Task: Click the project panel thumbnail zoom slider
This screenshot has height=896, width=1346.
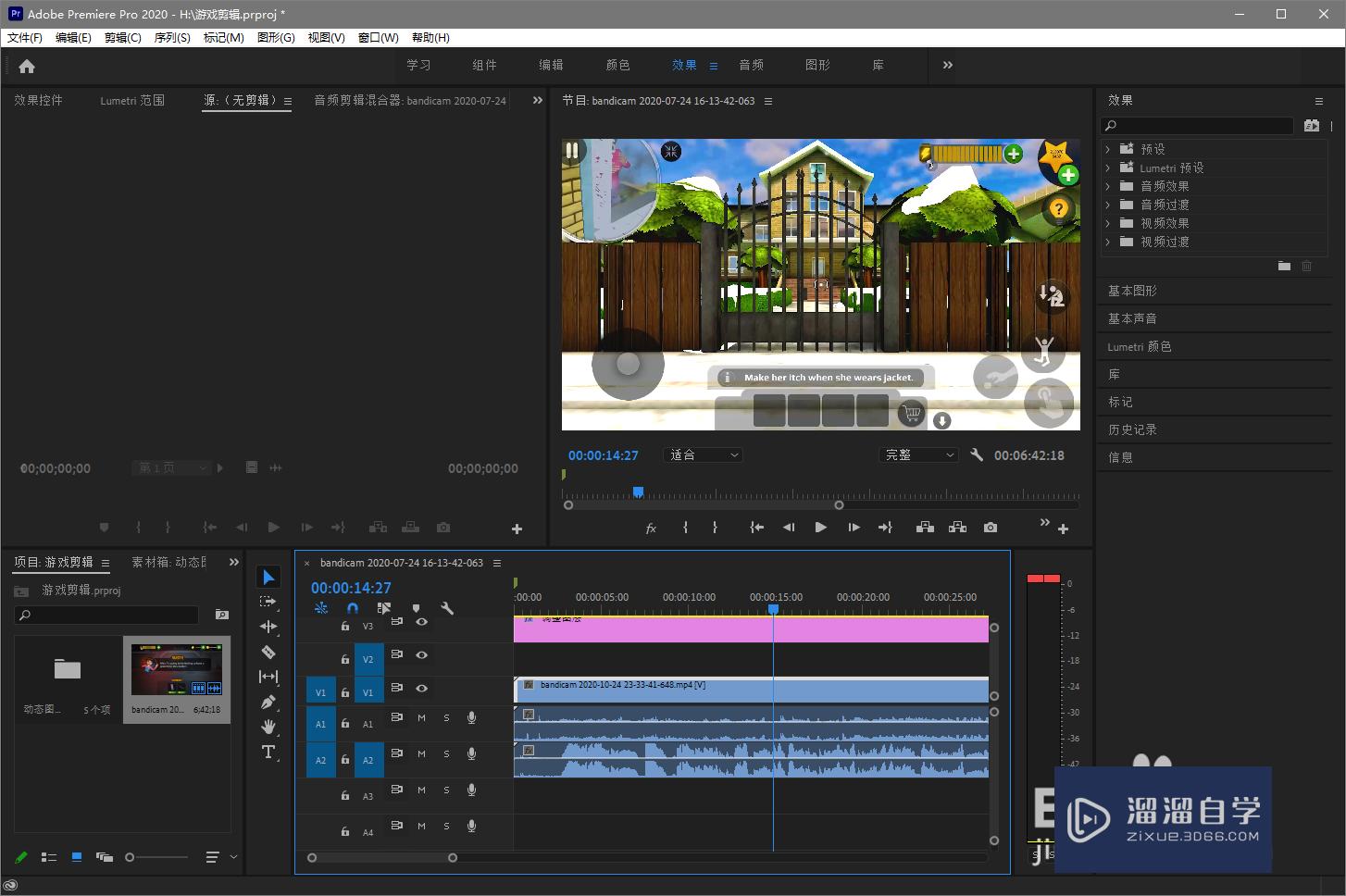Action: (131, 857)
